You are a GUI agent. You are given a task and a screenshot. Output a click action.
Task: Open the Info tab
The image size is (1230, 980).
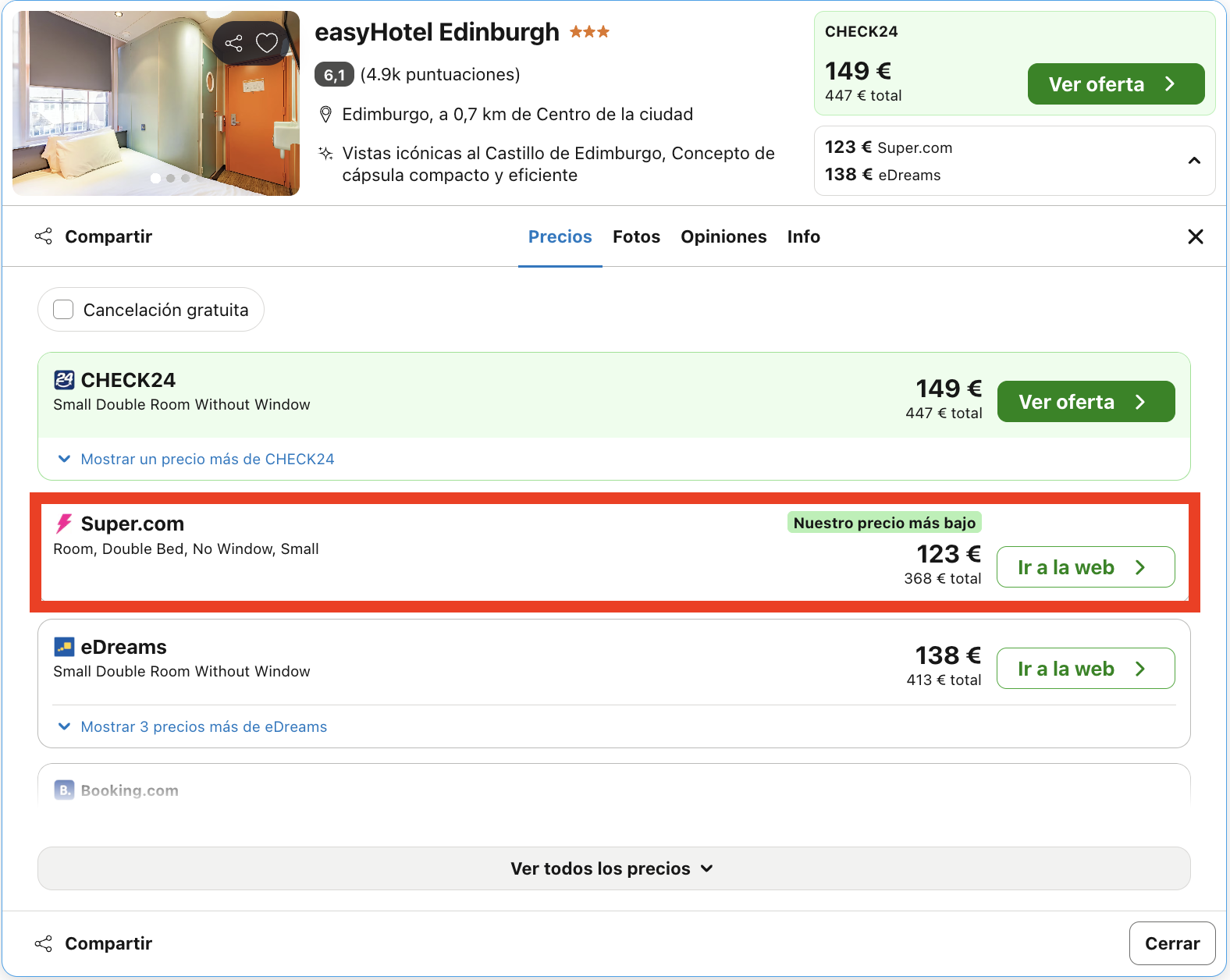(804, 236)
